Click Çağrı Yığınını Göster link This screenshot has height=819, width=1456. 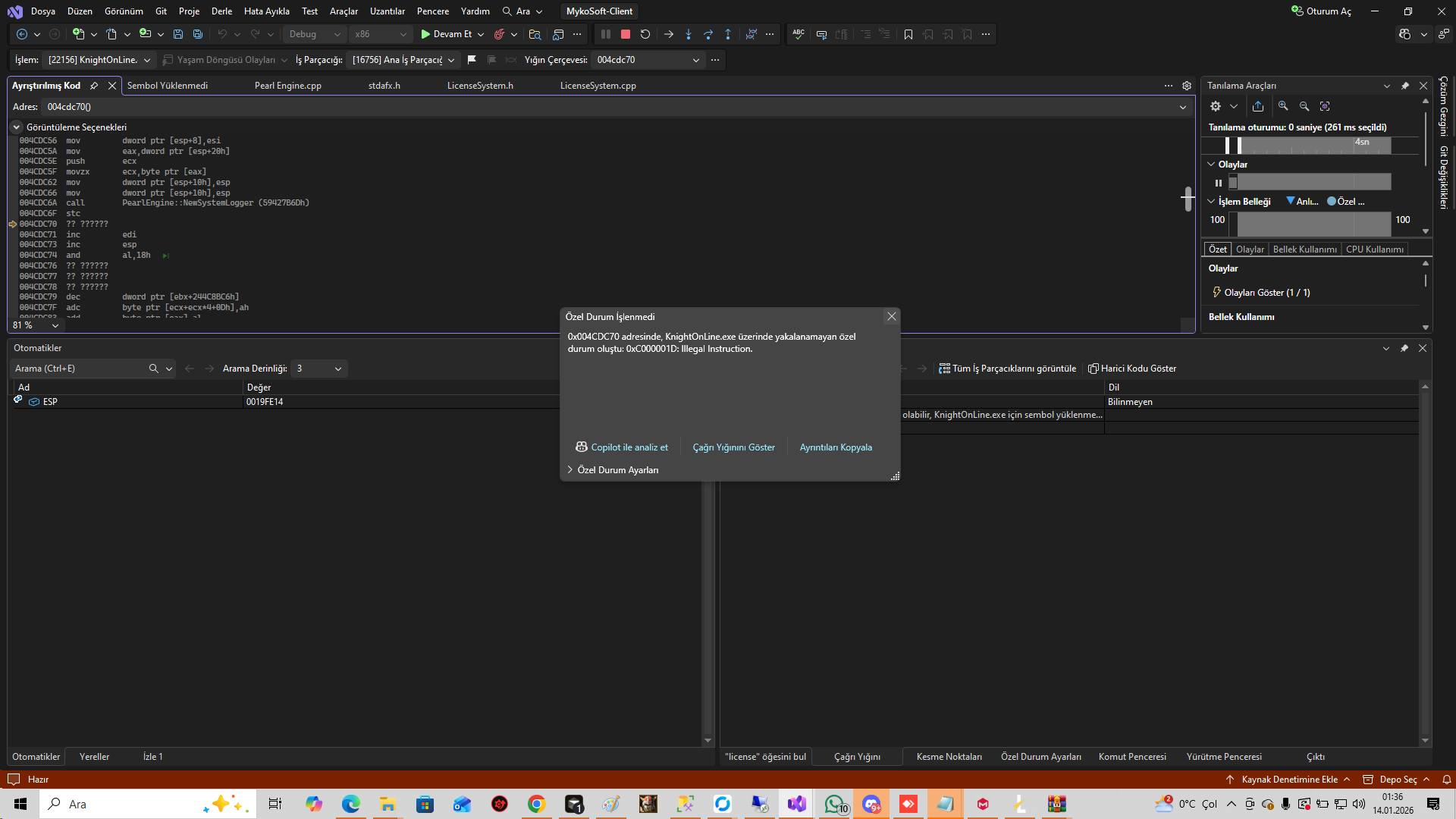(x=734, y=447)
